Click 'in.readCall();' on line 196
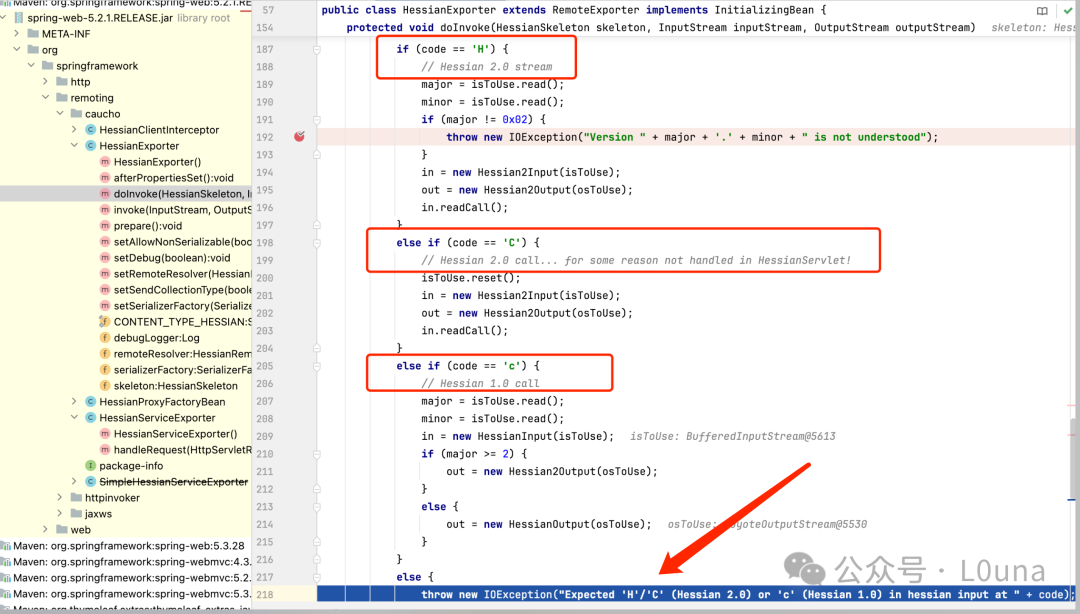 point(465,207)
